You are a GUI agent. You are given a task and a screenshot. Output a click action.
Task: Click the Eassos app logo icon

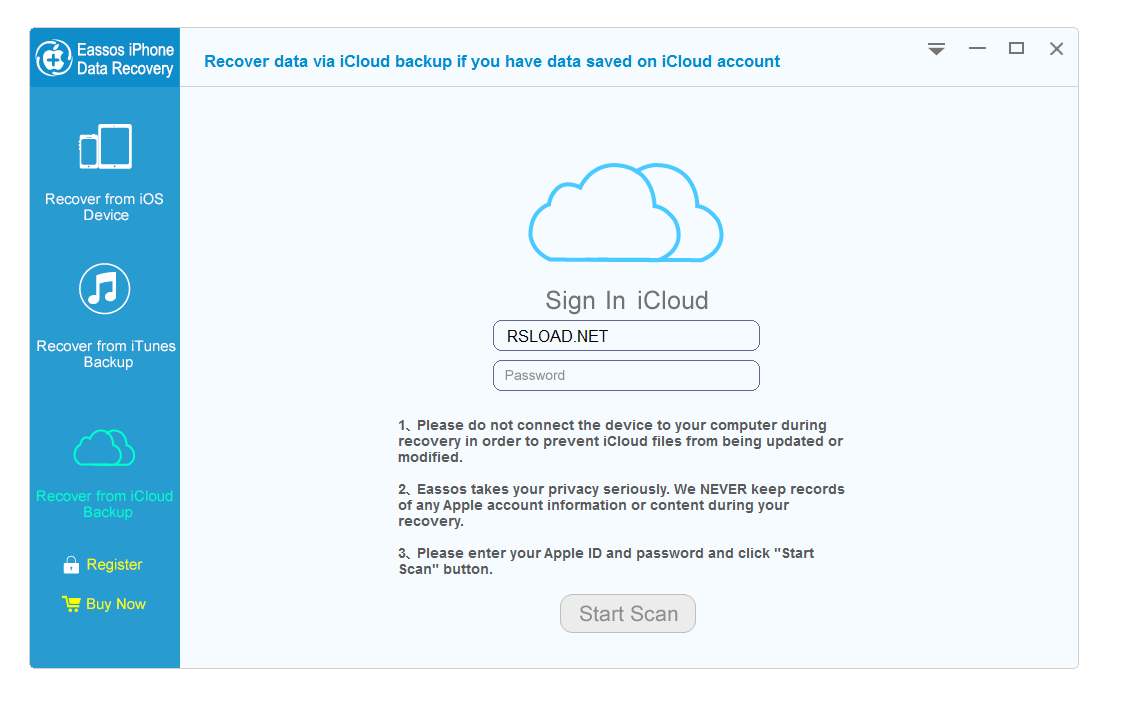(54, 58)
